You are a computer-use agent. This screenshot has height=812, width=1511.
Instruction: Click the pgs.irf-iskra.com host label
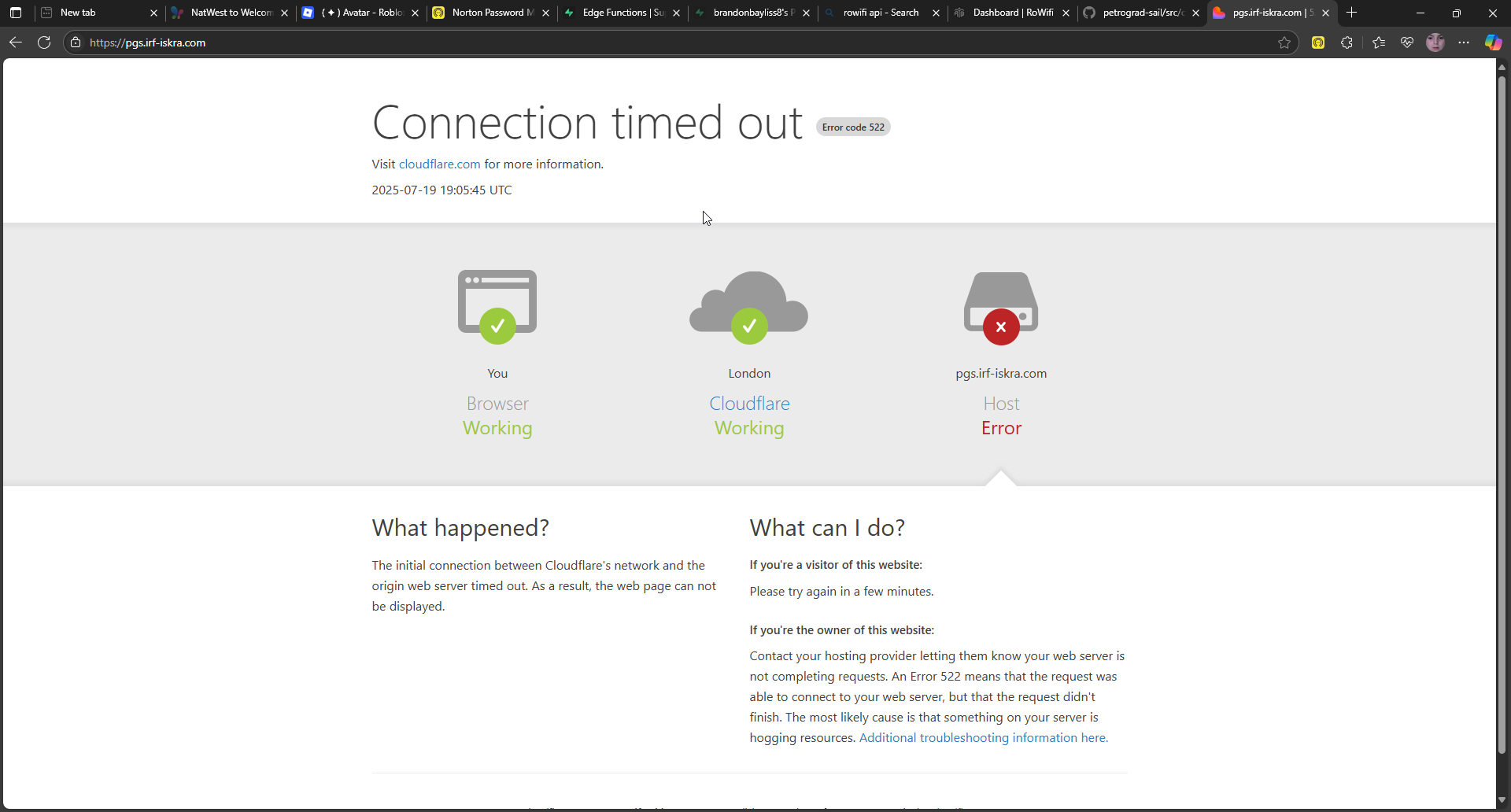(x=1001, y=373)
